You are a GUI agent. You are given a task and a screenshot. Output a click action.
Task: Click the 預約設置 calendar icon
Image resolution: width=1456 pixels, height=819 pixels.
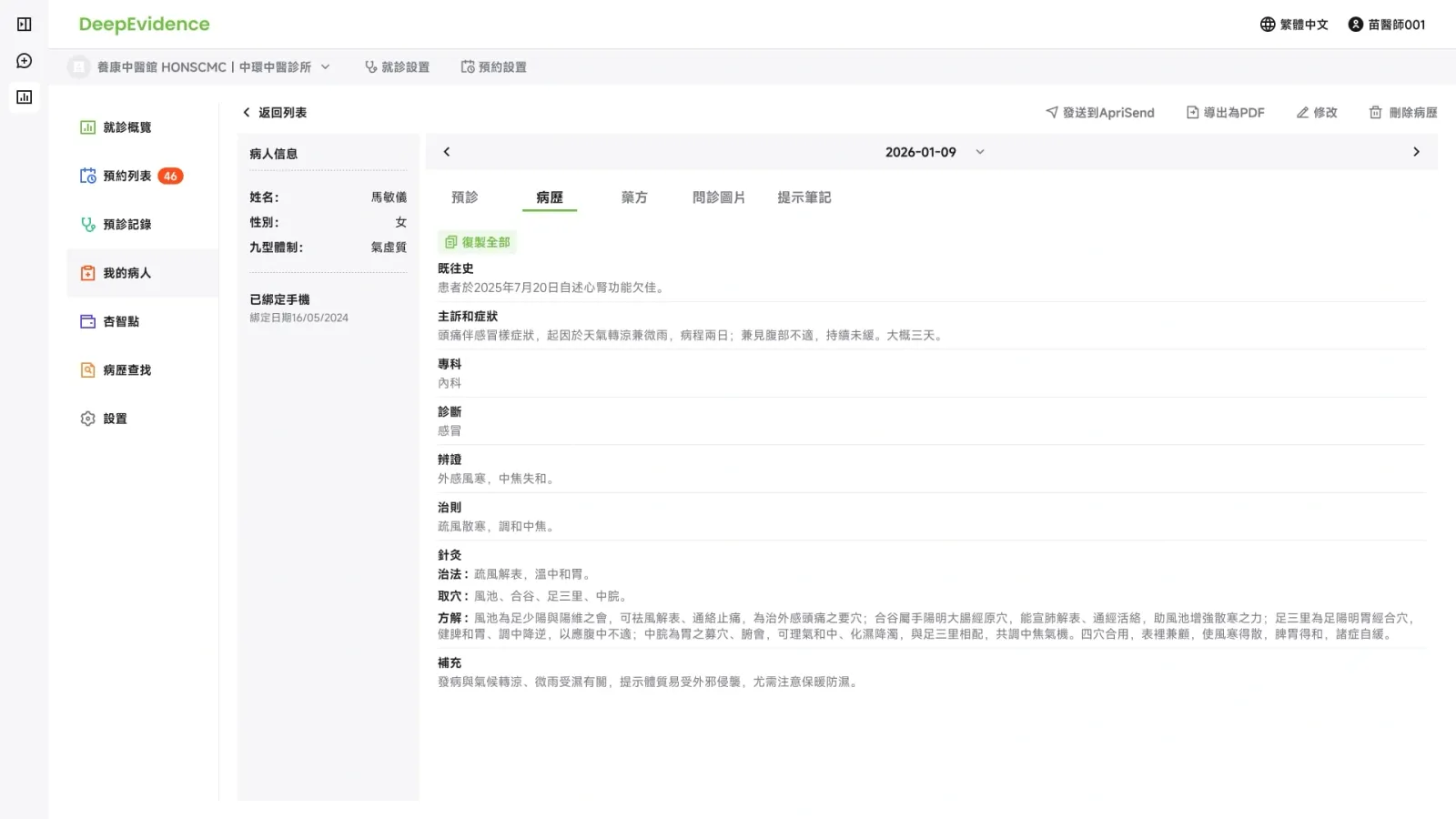(468, 67)
